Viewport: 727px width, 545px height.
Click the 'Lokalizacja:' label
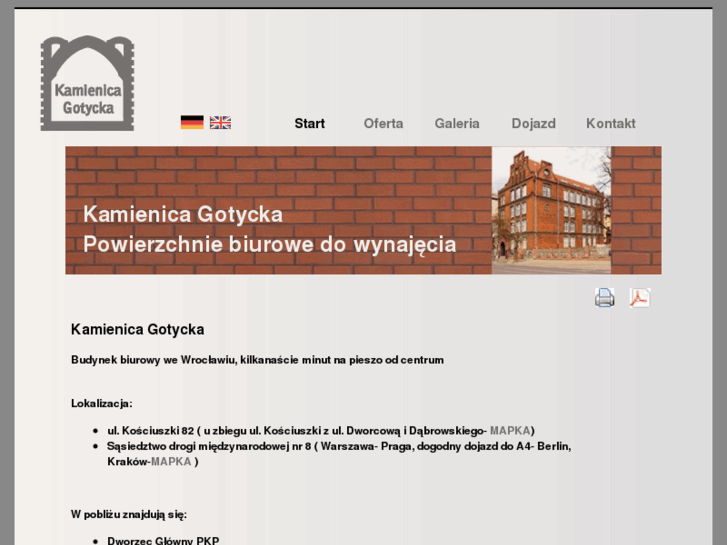click(x=101, y=403)
